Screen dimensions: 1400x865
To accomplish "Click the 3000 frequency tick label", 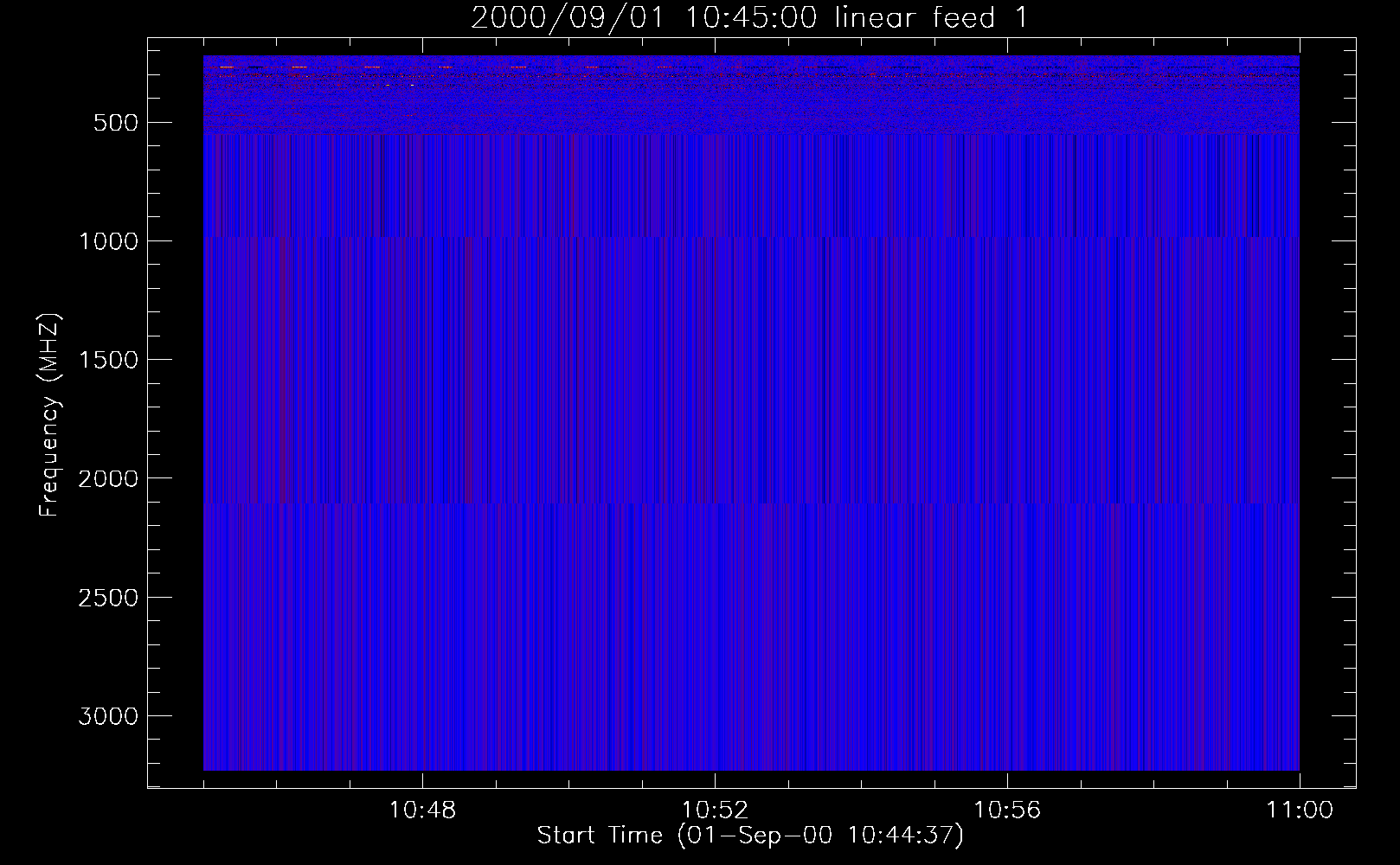I will [108, 716].
